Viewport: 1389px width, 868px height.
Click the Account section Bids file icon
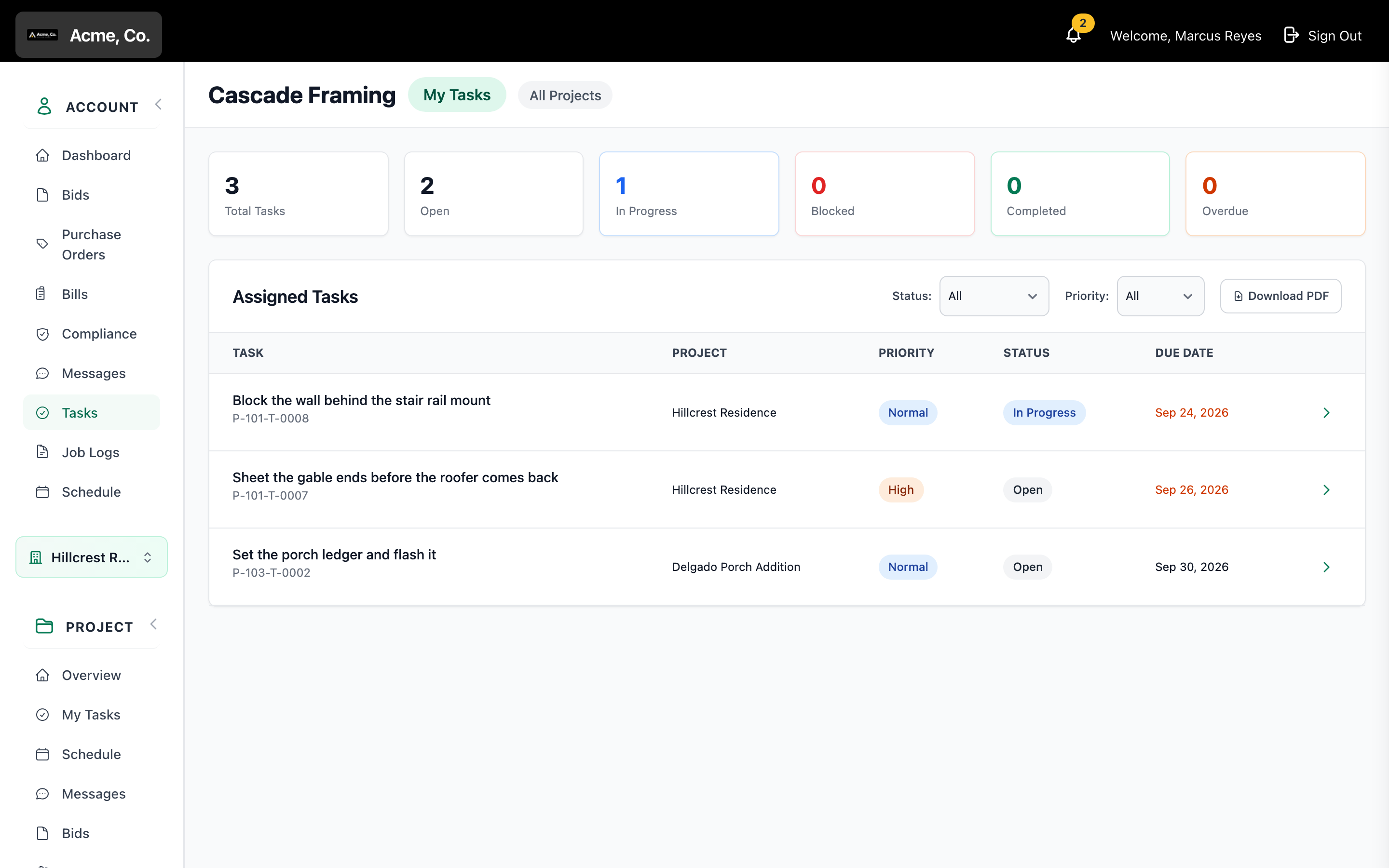coord(42,195)
